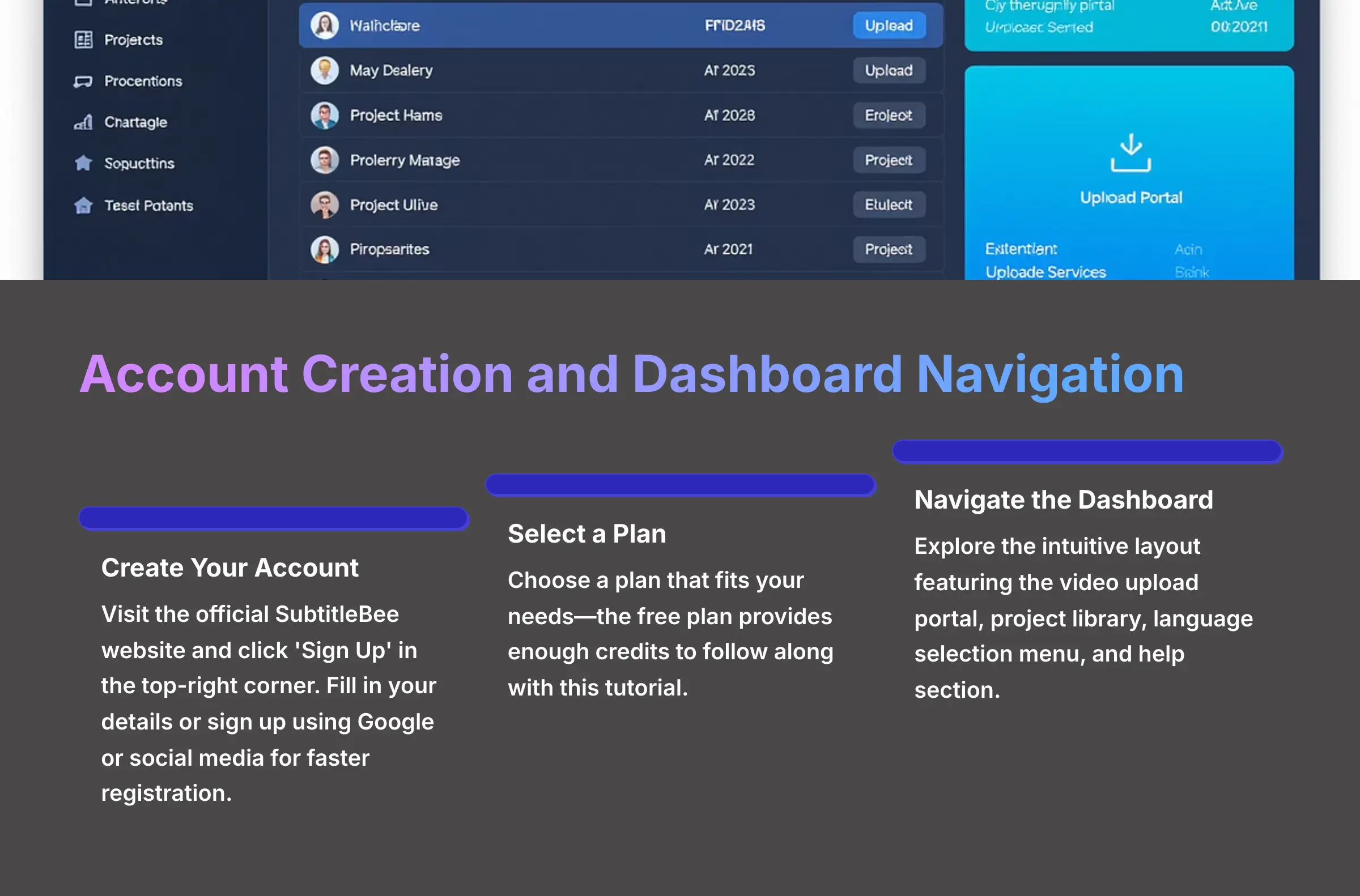Select the Project button beside Prolerry Matage
This screenshot has height=896, width=1360.
(890, 160)
